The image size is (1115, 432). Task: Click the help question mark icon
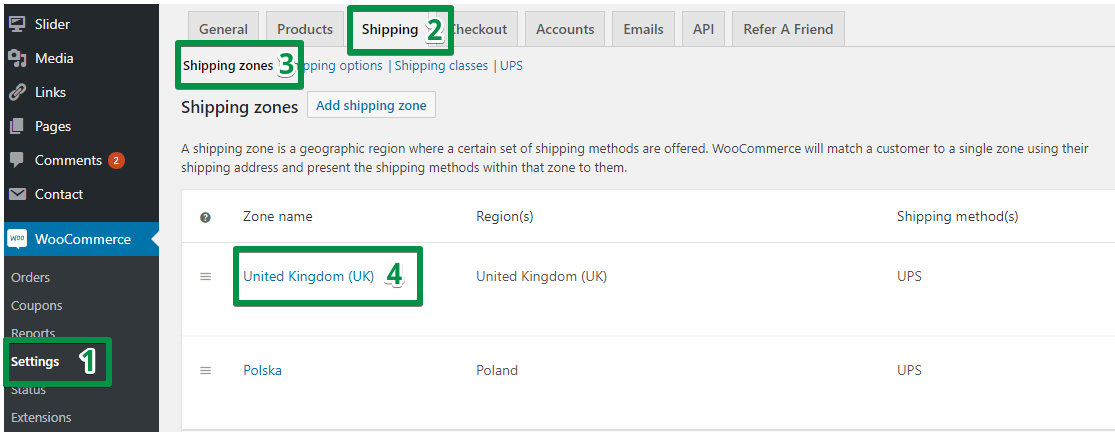coord(206,217)
